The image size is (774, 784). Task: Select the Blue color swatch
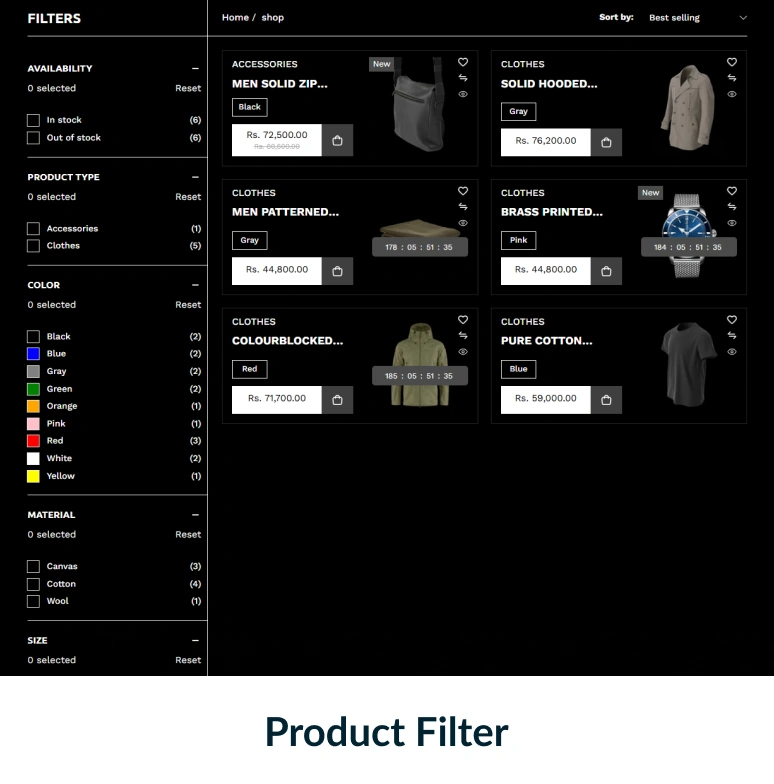(x=34, y=354)
